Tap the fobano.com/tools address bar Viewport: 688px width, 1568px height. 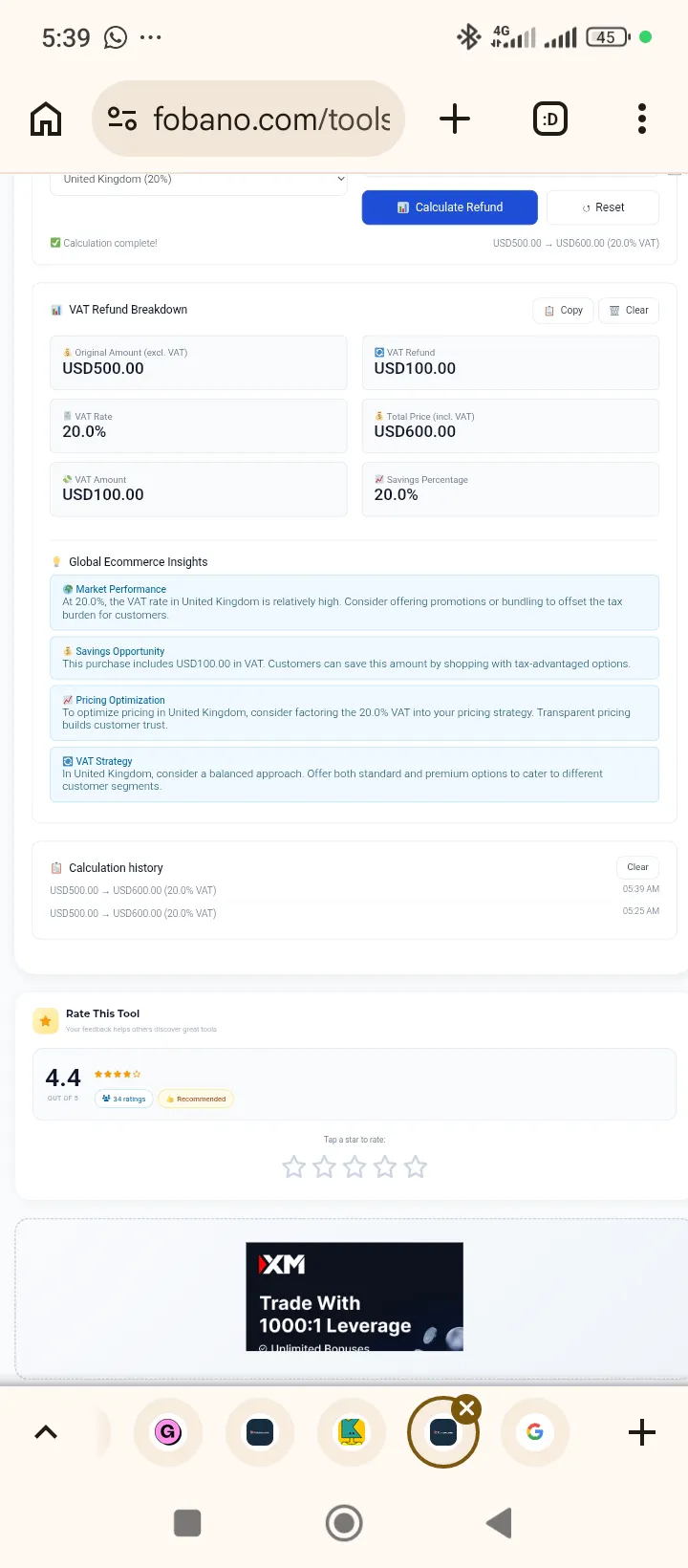click(248, 119)
